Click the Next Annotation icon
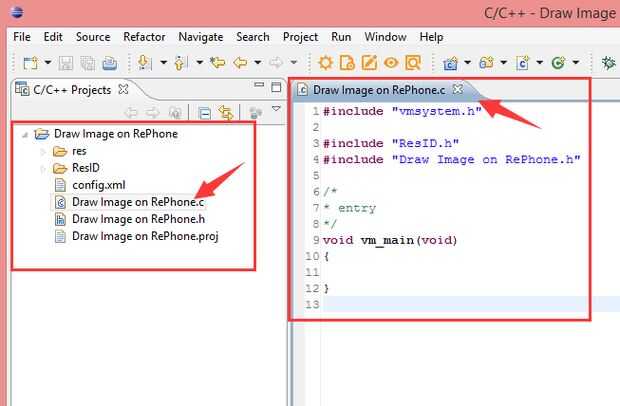 pyautogui.click(x=144, y=63)
